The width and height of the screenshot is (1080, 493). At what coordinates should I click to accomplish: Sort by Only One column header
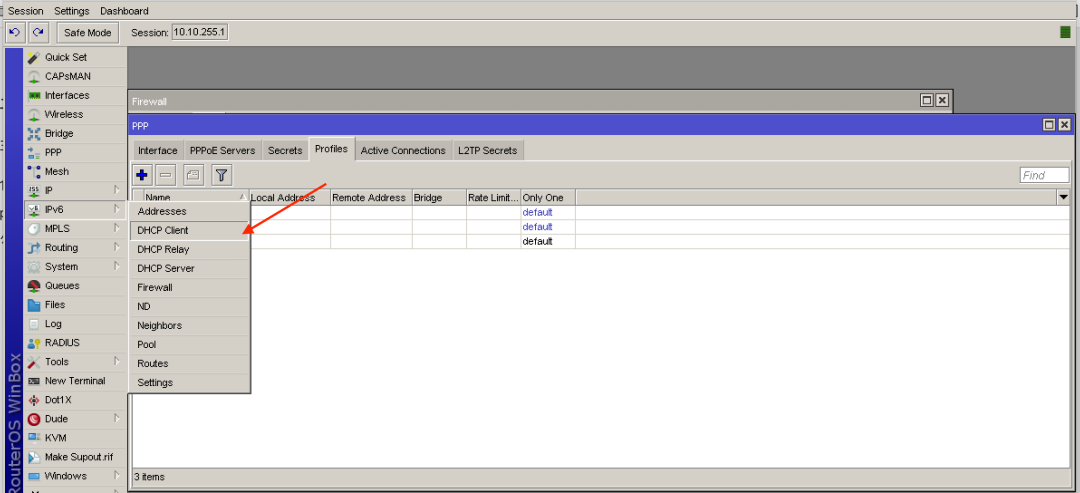(548, 198)
